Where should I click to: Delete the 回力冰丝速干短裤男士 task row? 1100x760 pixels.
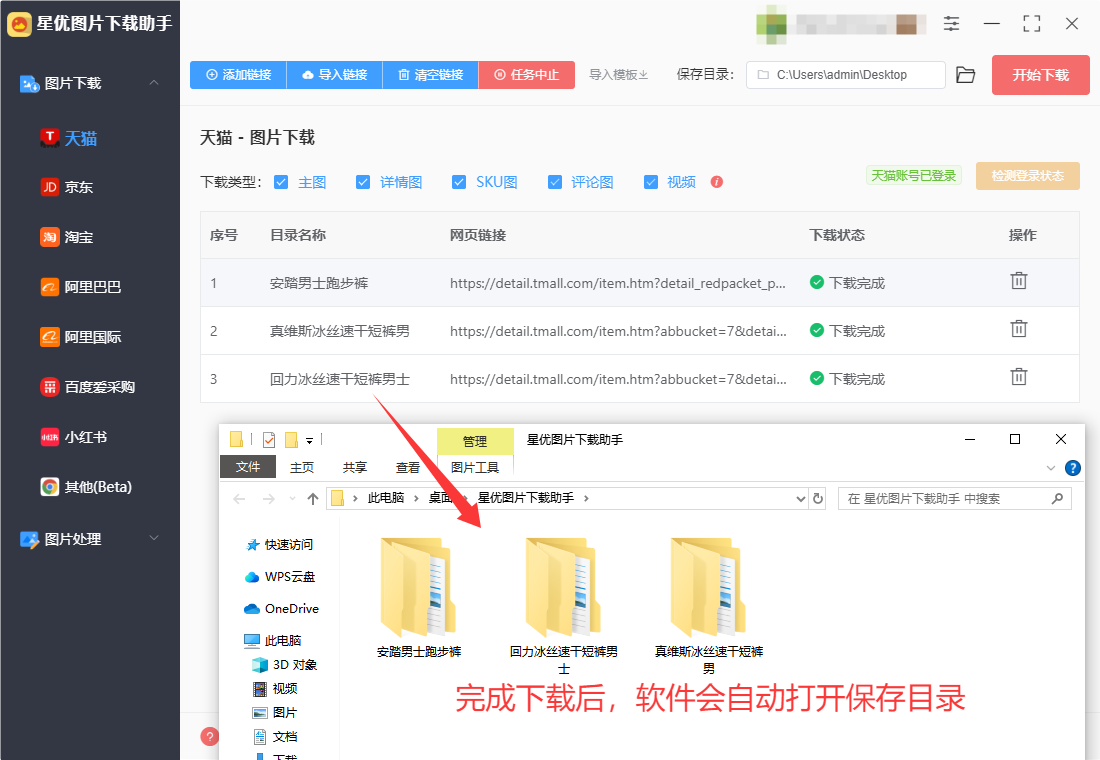[1019, 377]
